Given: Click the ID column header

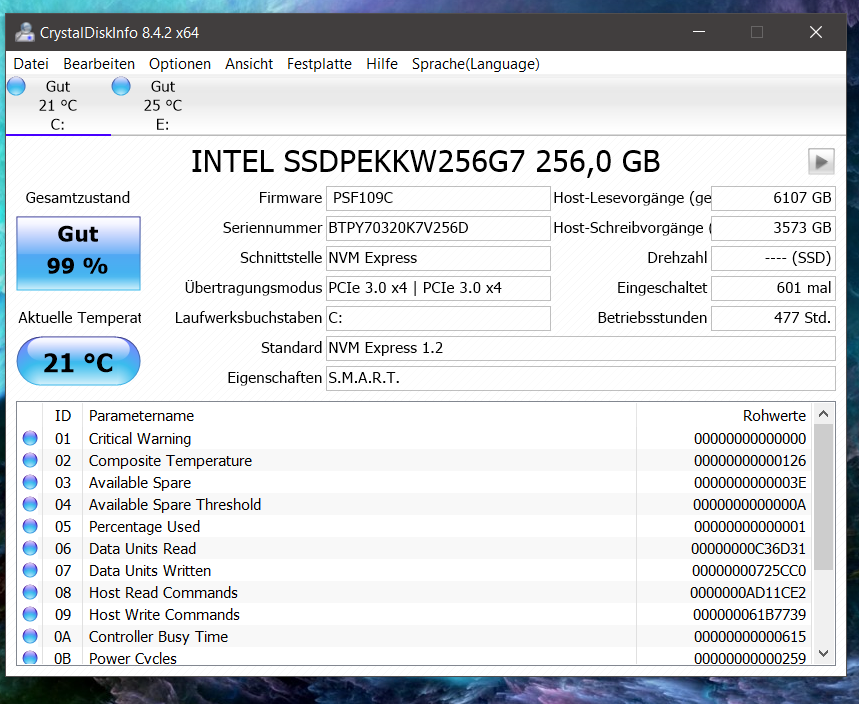Looking at the screenshot, I should click(x=62, y=416).
